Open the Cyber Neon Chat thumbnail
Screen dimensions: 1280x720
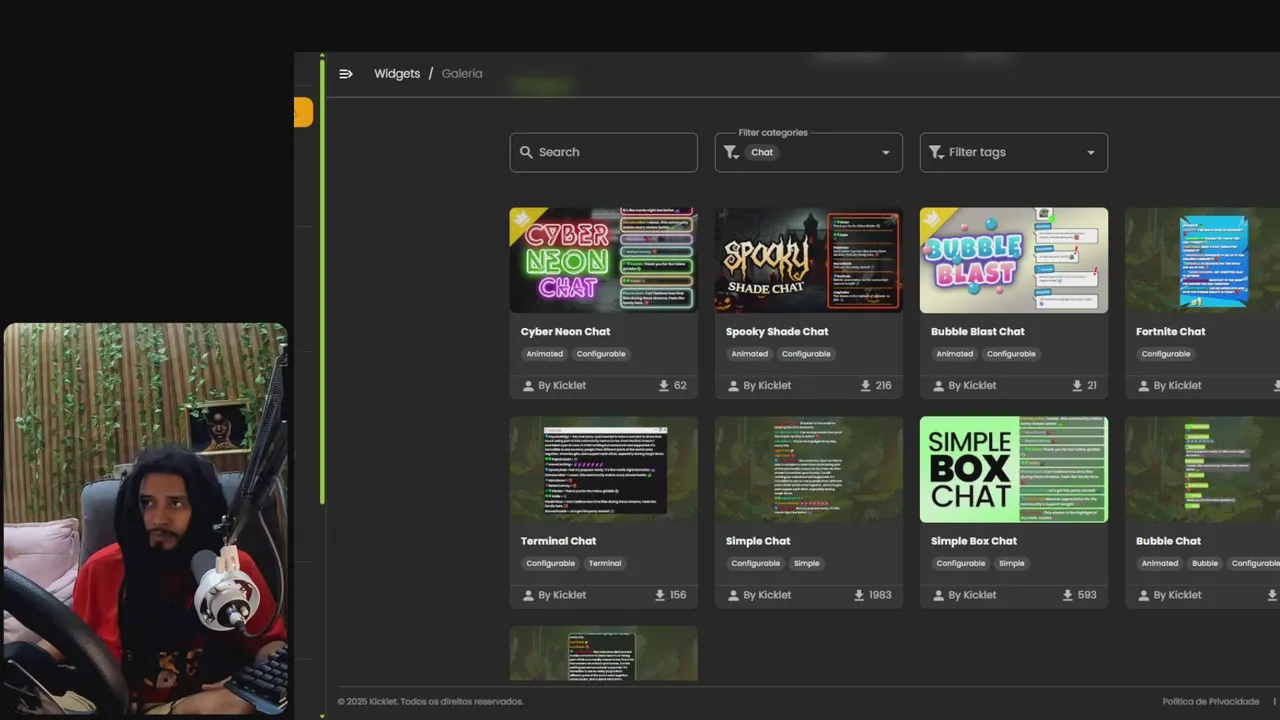[x=603, y=260]
